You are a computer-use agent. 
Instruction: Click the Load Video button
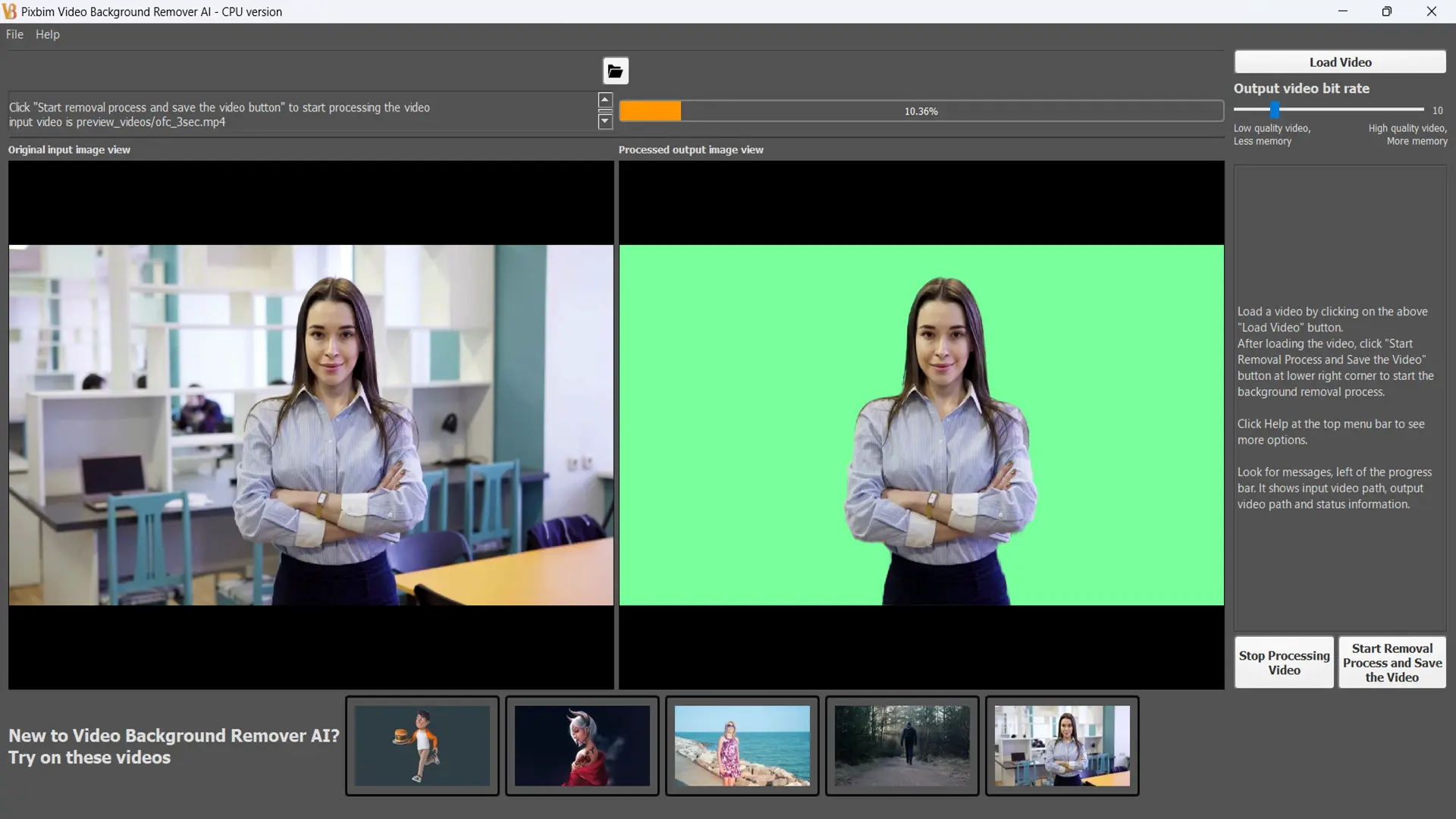click(1340, 62)
